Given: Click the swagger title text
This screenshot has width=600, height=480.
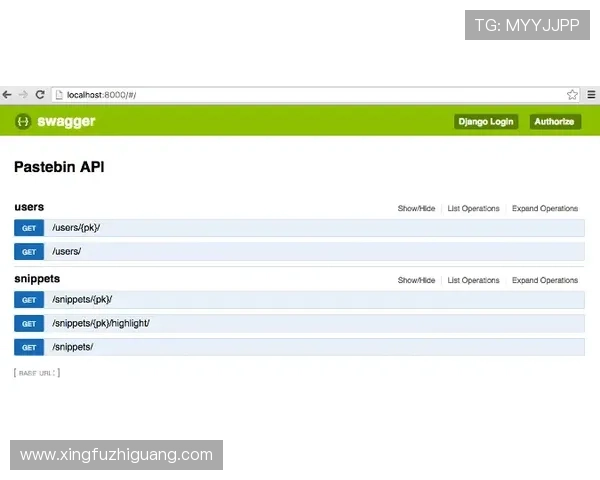Looking at the screenshot, I should click(66, 121).
